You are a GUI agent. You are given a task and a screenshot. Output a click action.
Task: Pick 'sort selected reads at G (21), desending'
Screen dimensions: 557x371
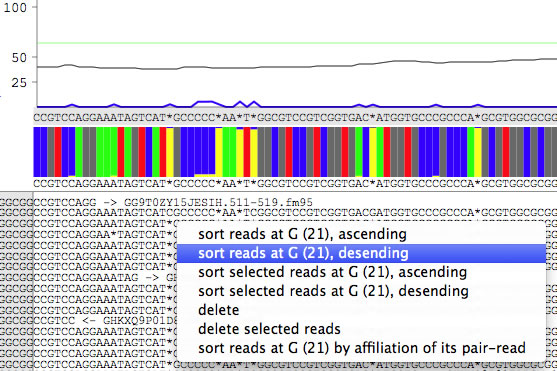[x=333, y=291]
